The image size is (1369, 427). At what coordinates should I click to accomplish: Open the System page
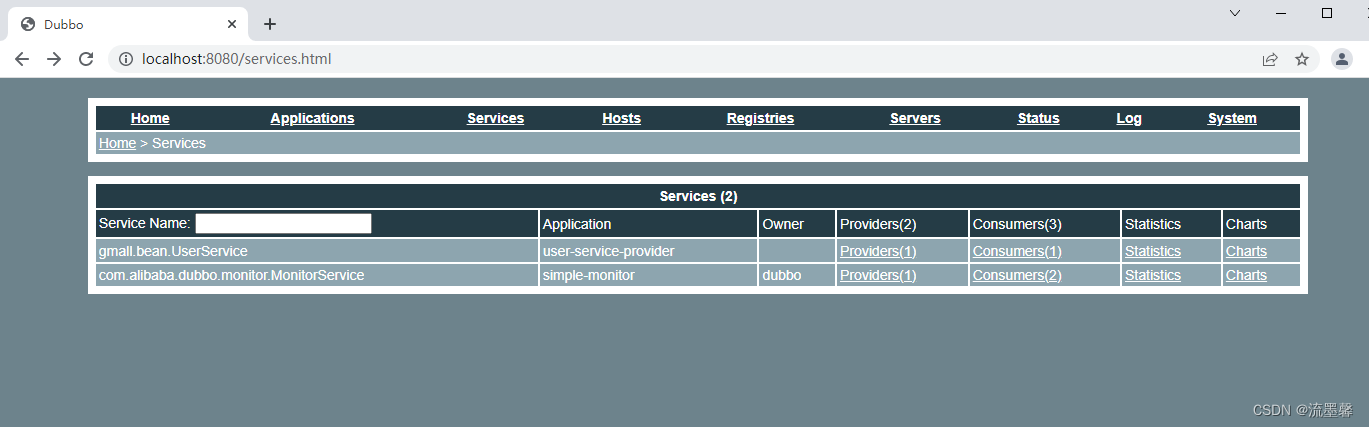coord(1232,118)
